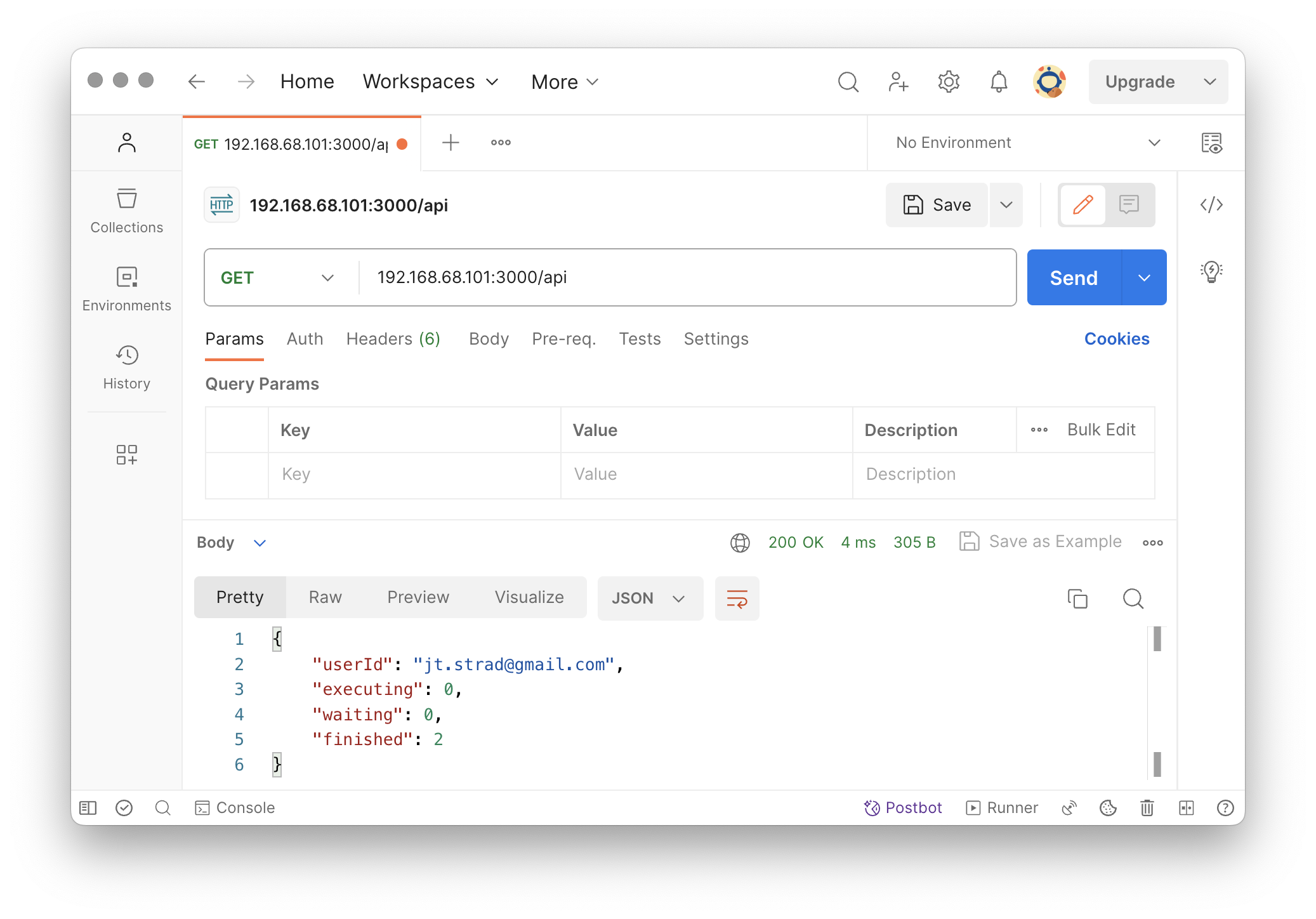Expand the JSON format dropdown

pyautogui.click(x=649, y=598)
